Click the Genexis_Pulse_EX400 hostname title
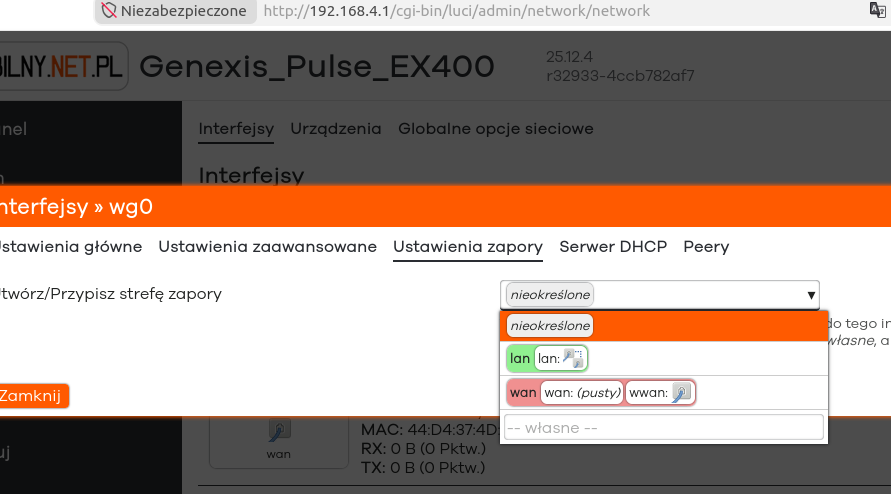The image size is (891, 494). click(x=317, y=67)
